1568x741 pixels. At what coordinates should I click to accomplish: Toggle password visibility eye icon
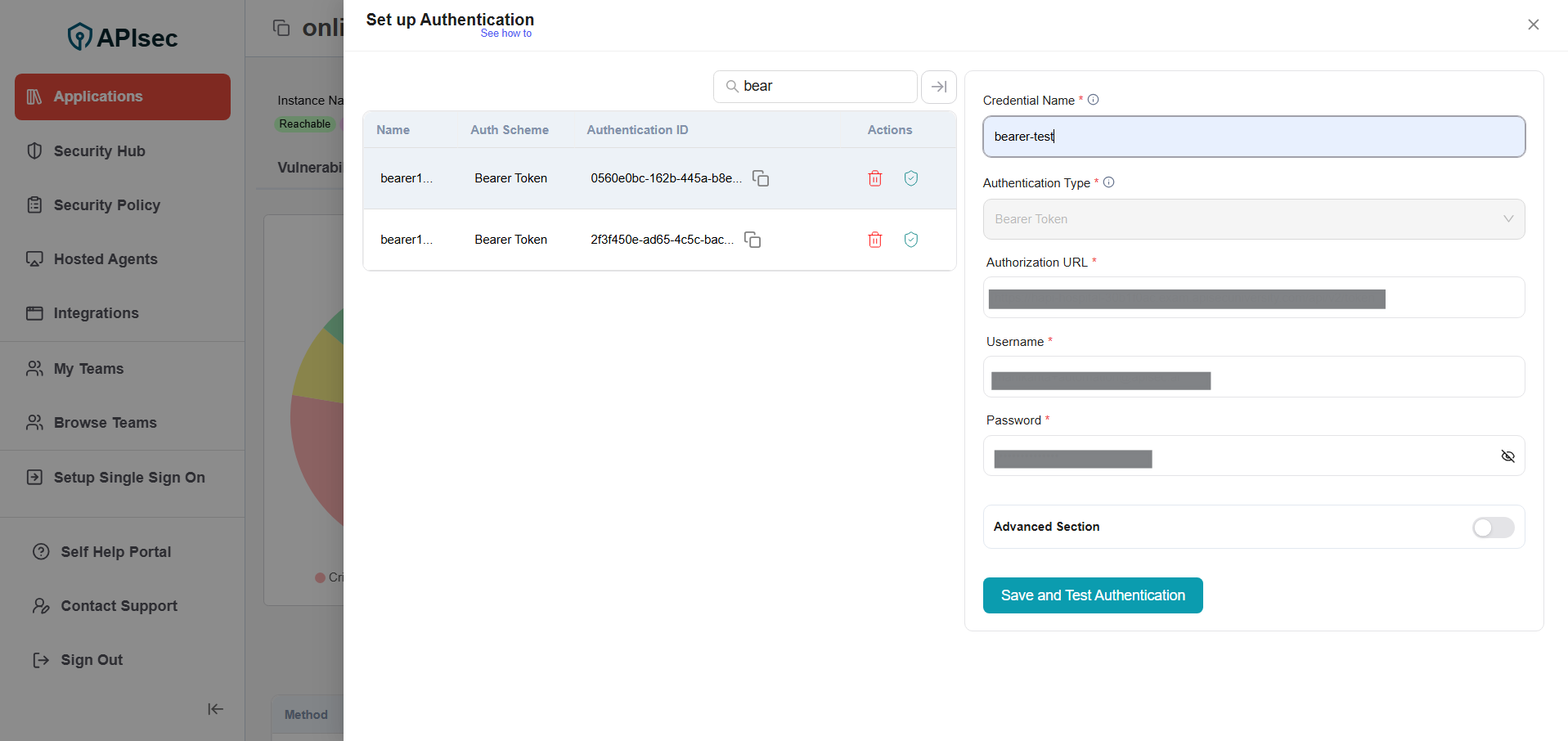pos(1507,456)
